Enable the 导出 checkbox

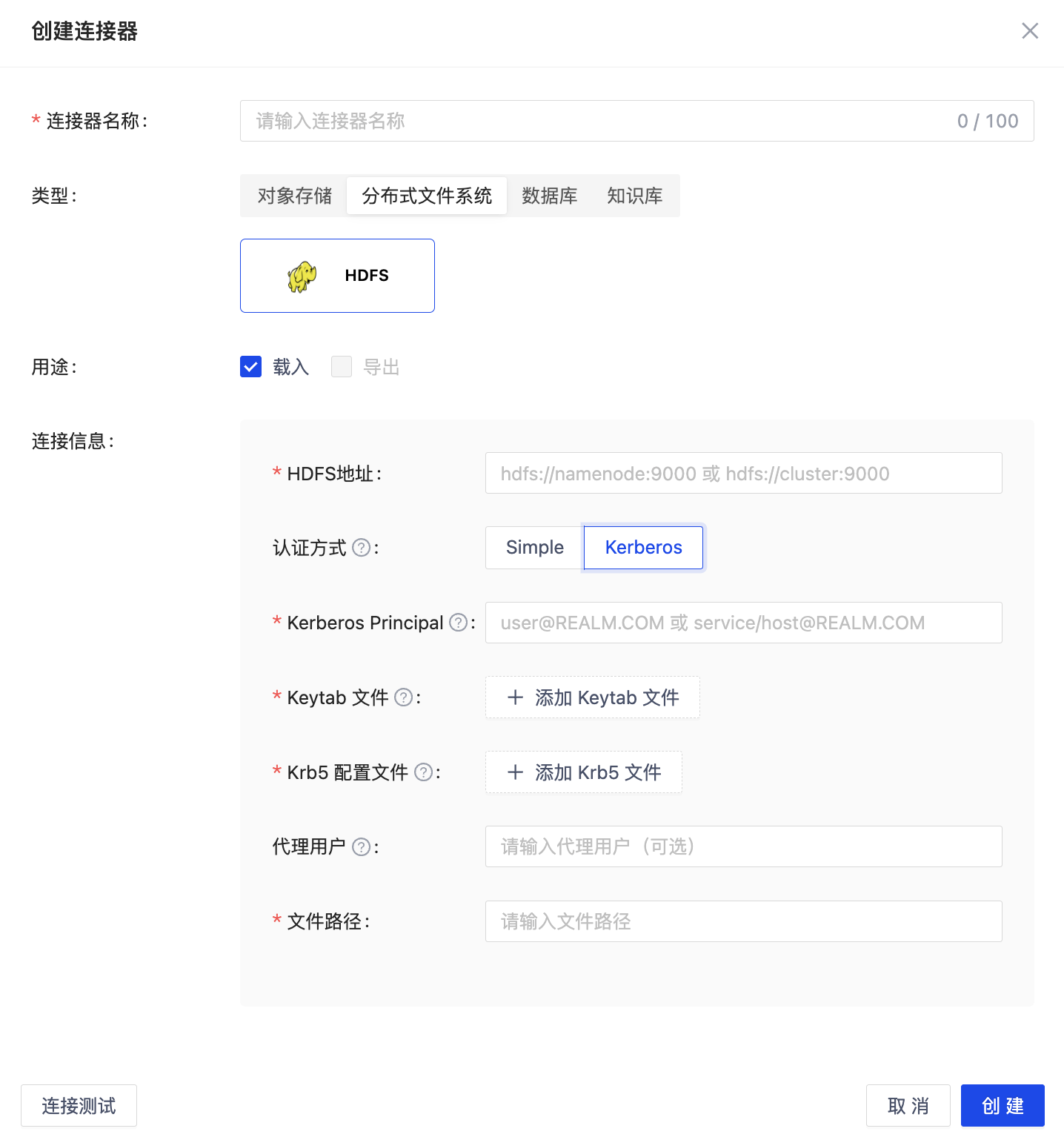341,366
